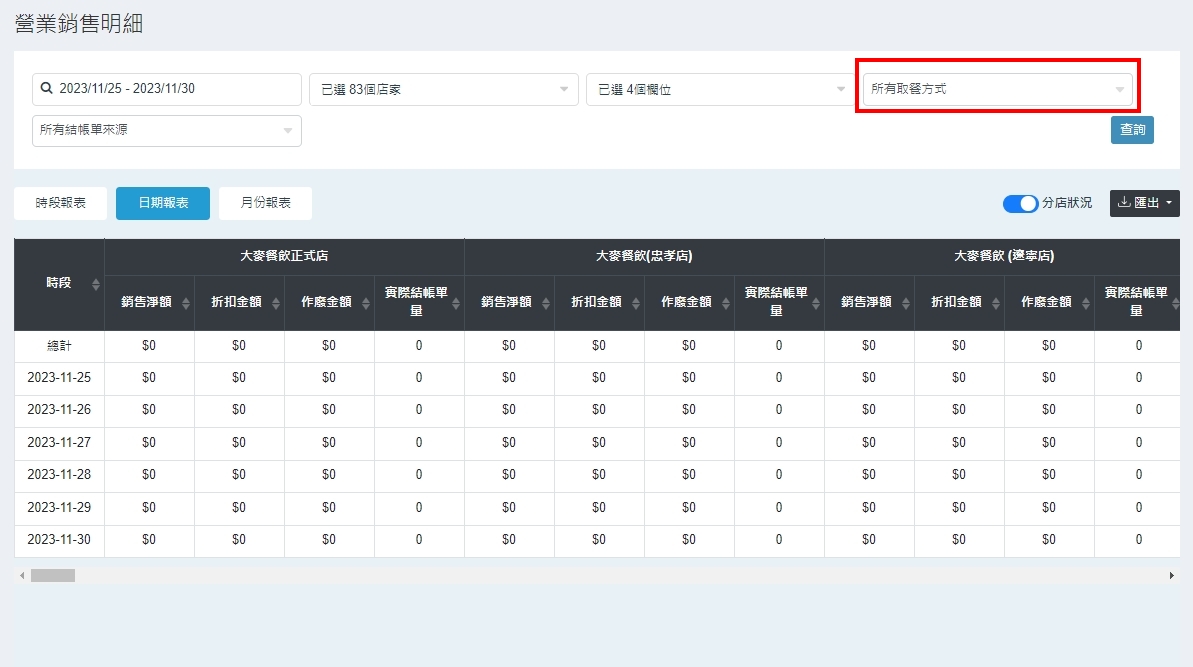Select the 日期報表 tab
1193x667 pixels.
[x=162, y=203]
